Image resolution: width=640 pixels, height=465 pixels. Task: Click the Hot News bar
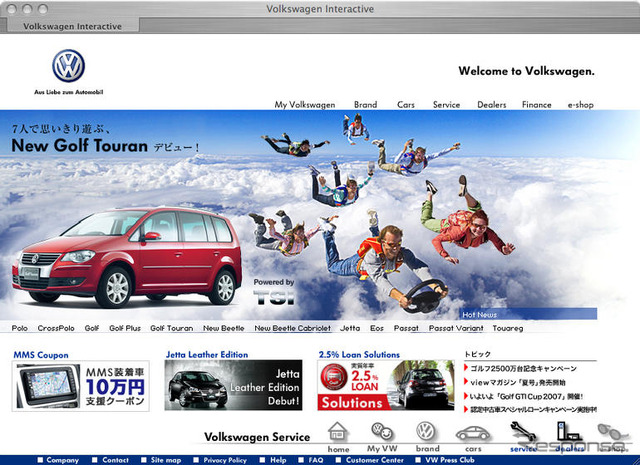tap(528, 314)
